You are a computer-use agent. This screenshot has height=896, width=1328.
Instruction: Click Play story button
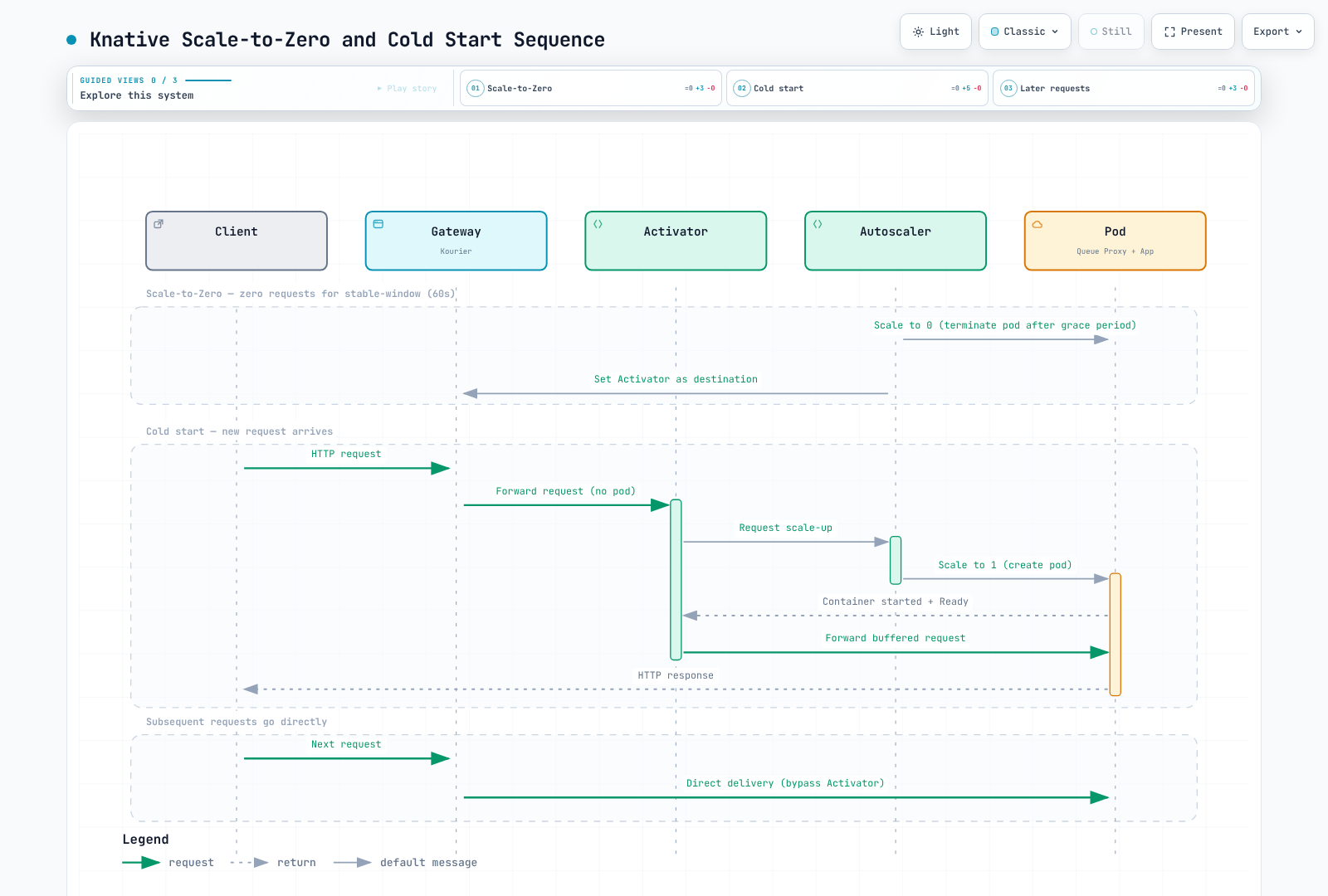coord(407,88)
